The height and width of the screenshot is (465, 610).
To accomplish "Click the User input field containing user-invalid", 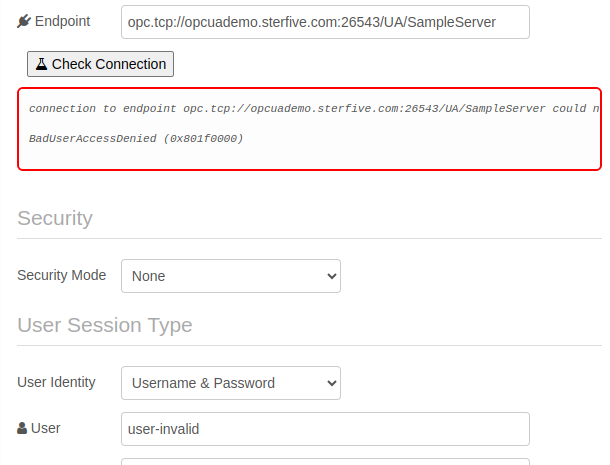I will tap(325, 429).
